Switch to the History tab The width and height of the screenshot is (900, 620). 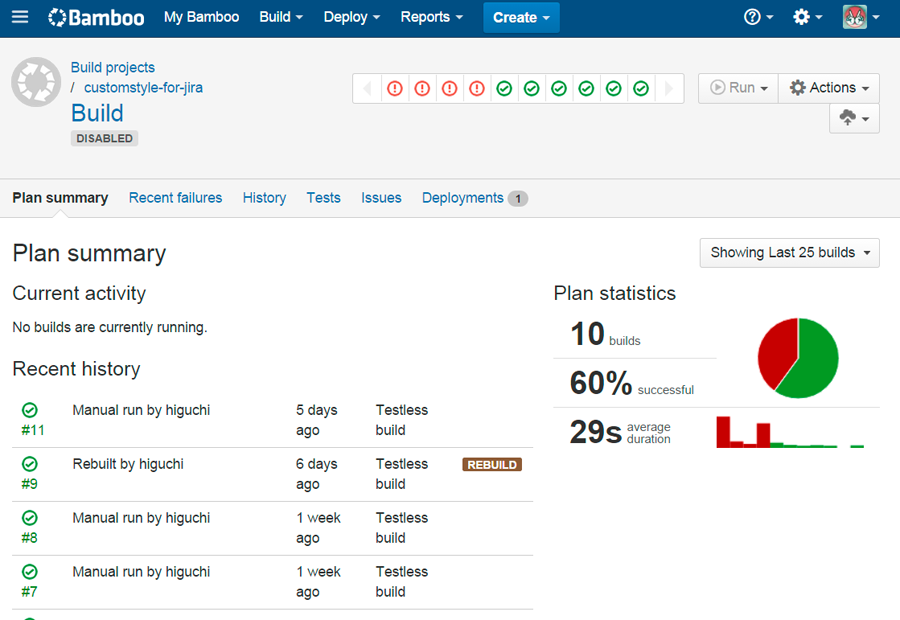tap(264, 198)
